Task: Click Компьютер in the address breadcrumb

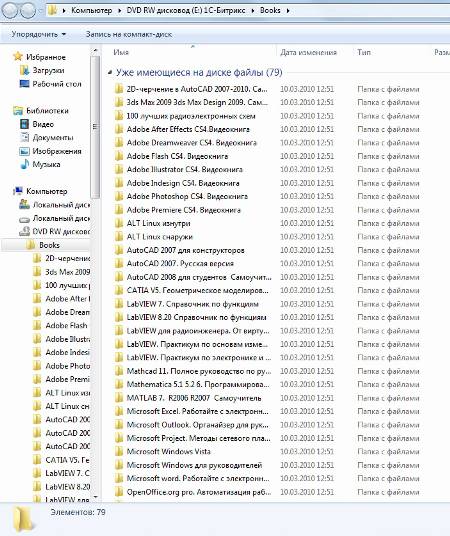Action: [92, 11]
